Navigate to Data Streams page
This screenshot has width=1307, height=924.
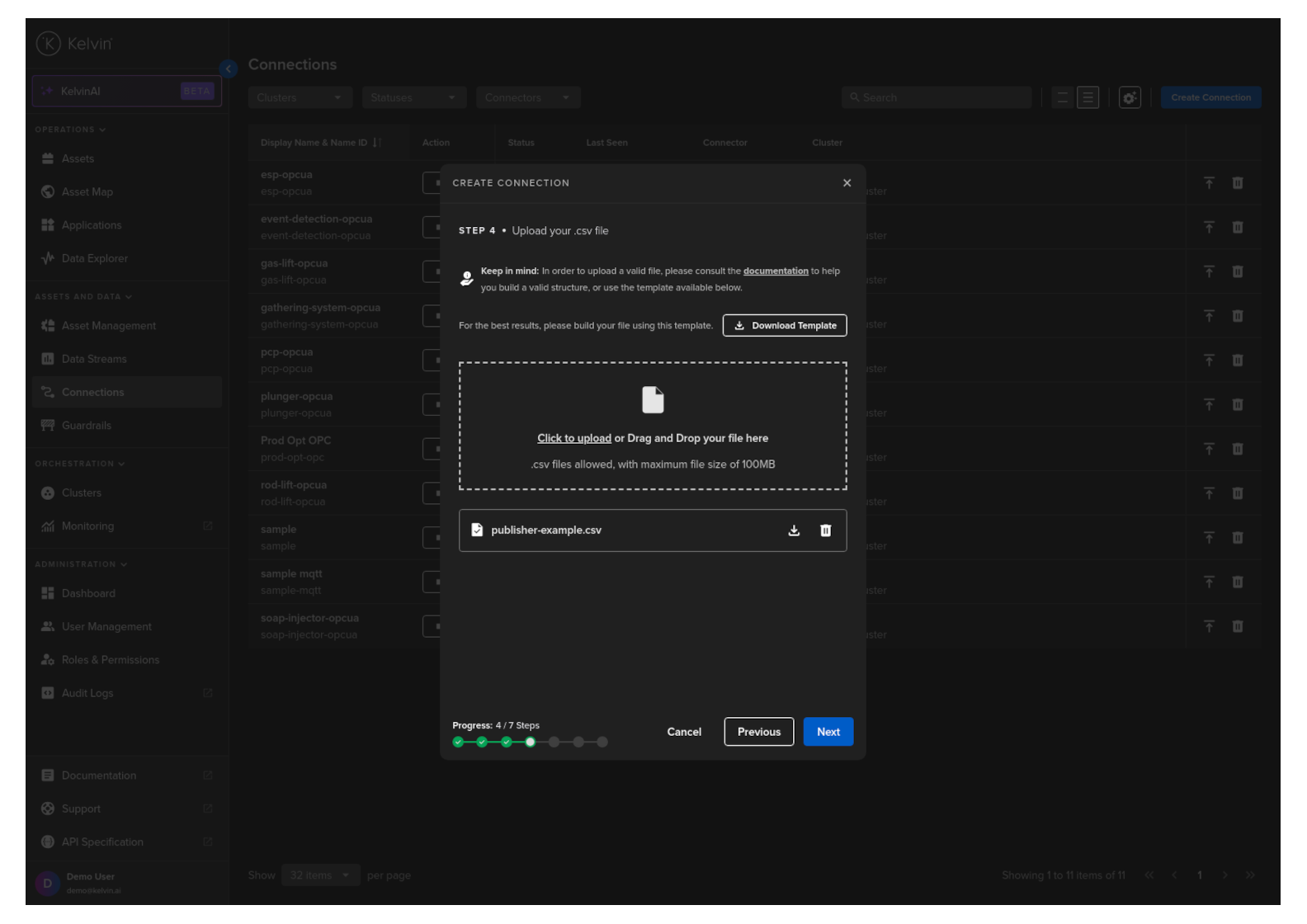click(94, 360)
